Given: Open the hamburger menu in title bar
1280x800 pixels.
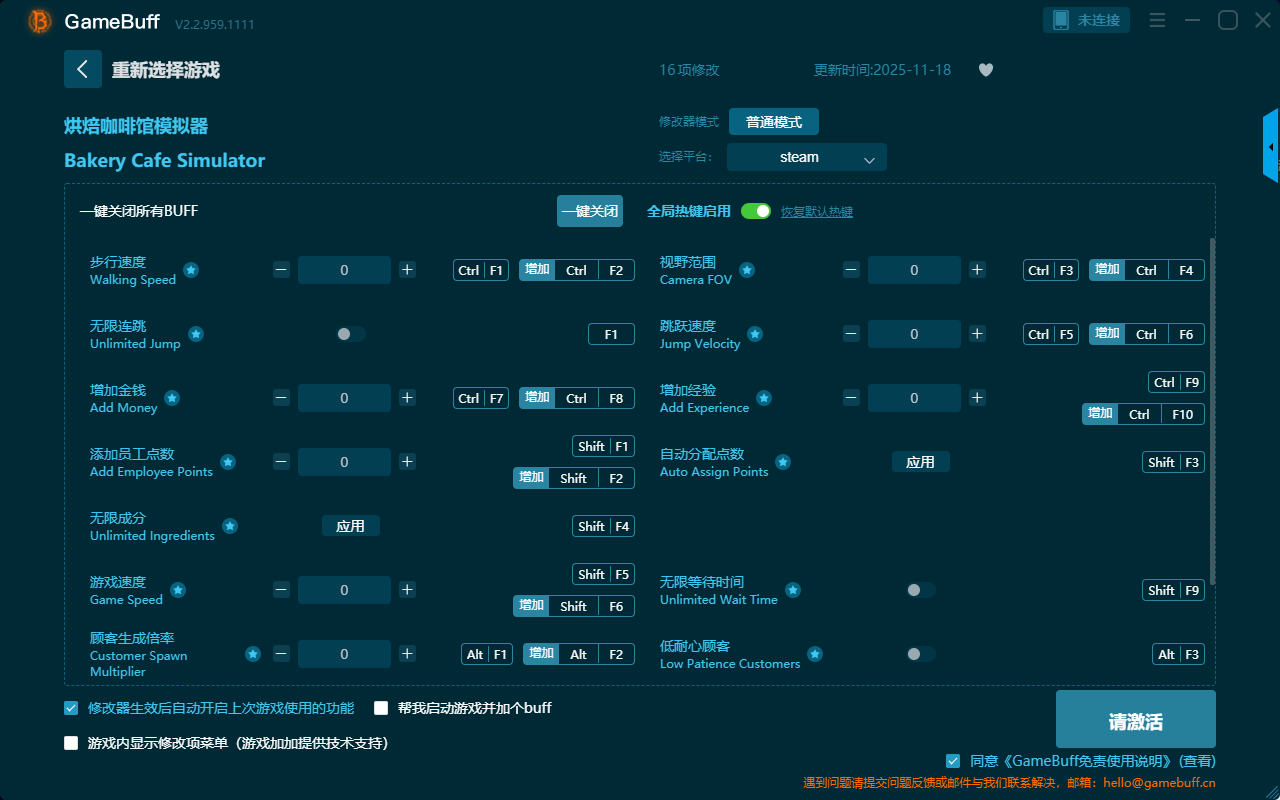Looking at the screenshot, I should point(1157,20).
